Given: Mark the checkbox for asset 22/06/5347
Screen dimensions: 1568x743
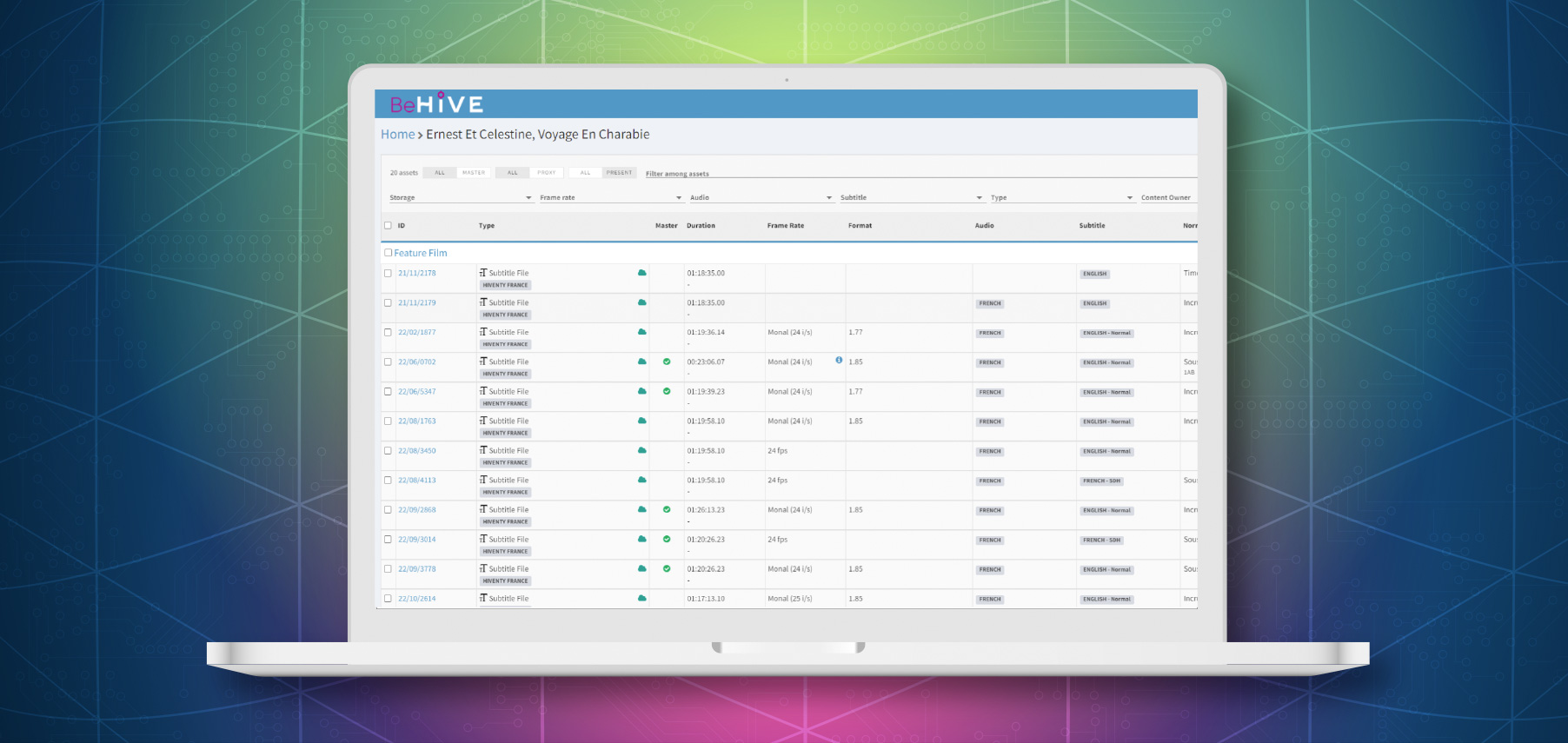Looking at the screenshot, I should click(x=388, y=391).
